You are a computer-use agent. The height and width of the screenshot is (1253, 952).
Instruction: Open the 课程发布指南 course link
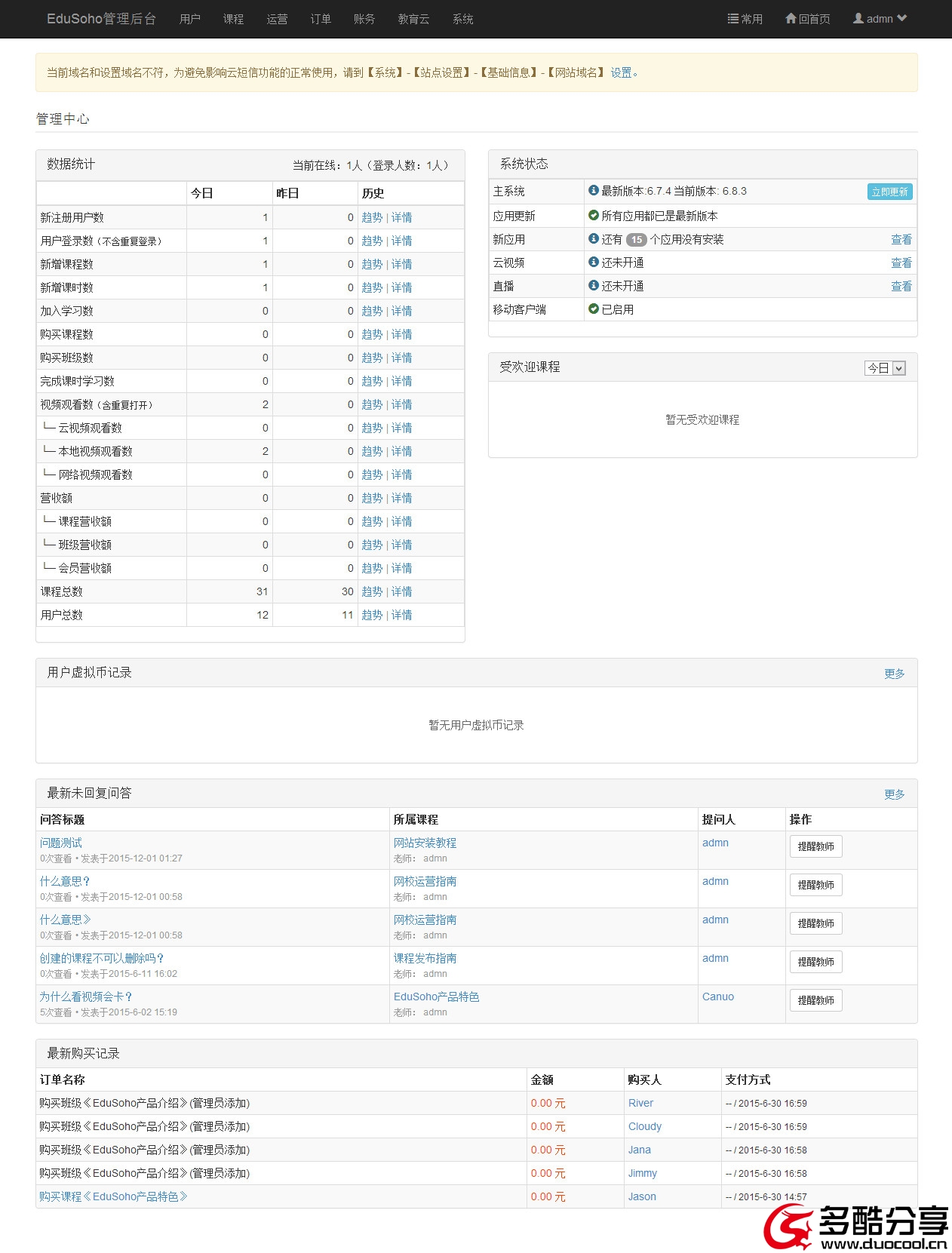425,958
